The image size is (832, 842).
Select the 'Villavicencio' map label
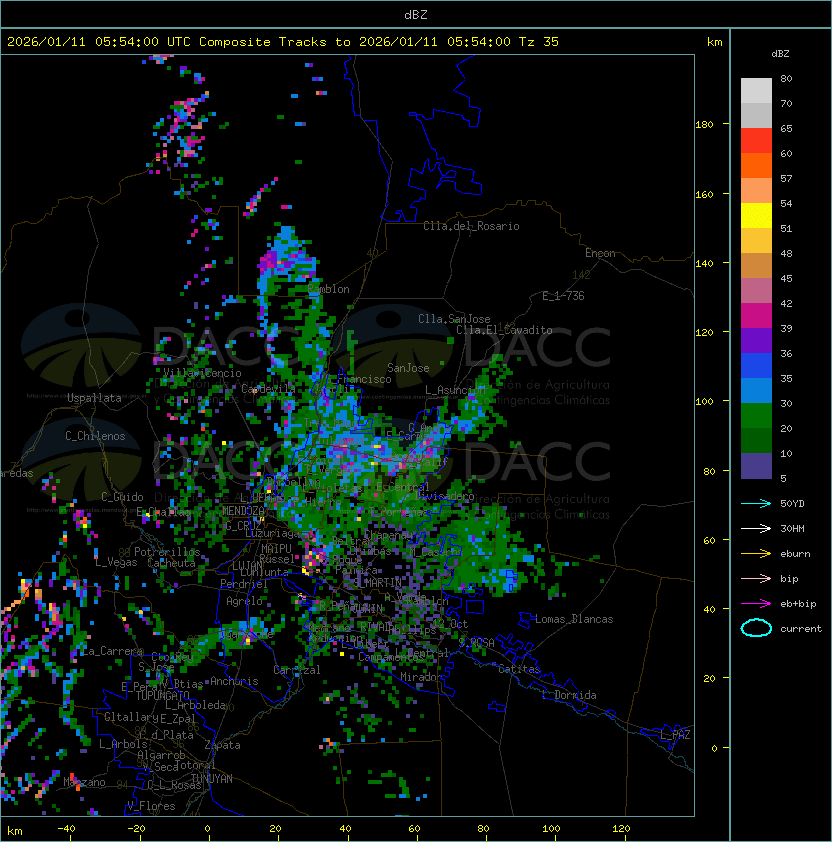coord(202,373)
